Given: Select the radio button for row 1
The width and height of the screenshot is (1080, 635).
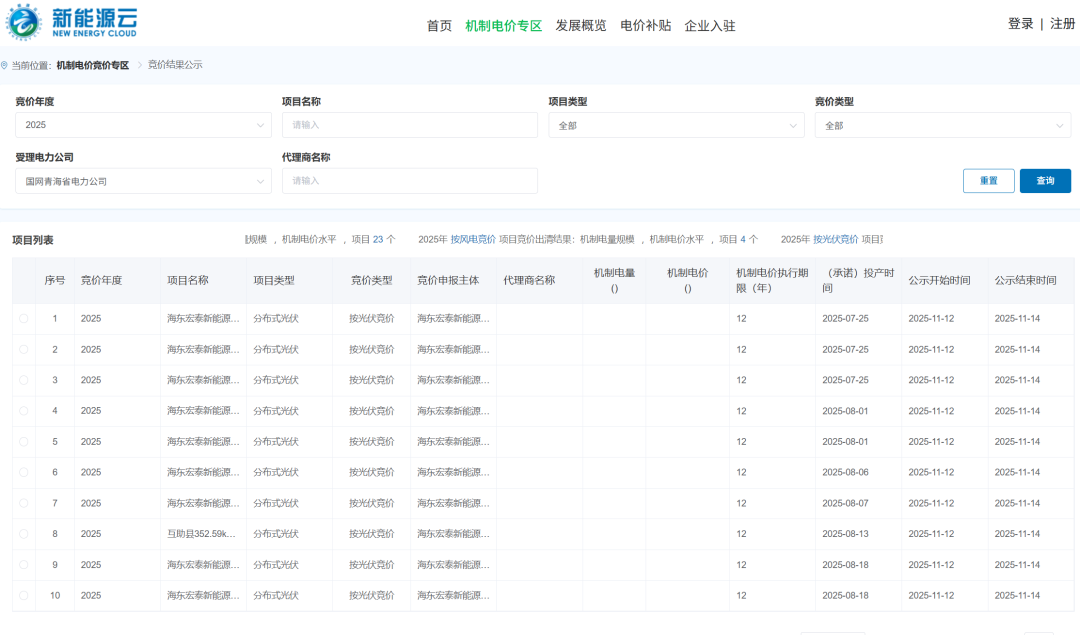Looking at the screenshot, I should pos(24,319).
